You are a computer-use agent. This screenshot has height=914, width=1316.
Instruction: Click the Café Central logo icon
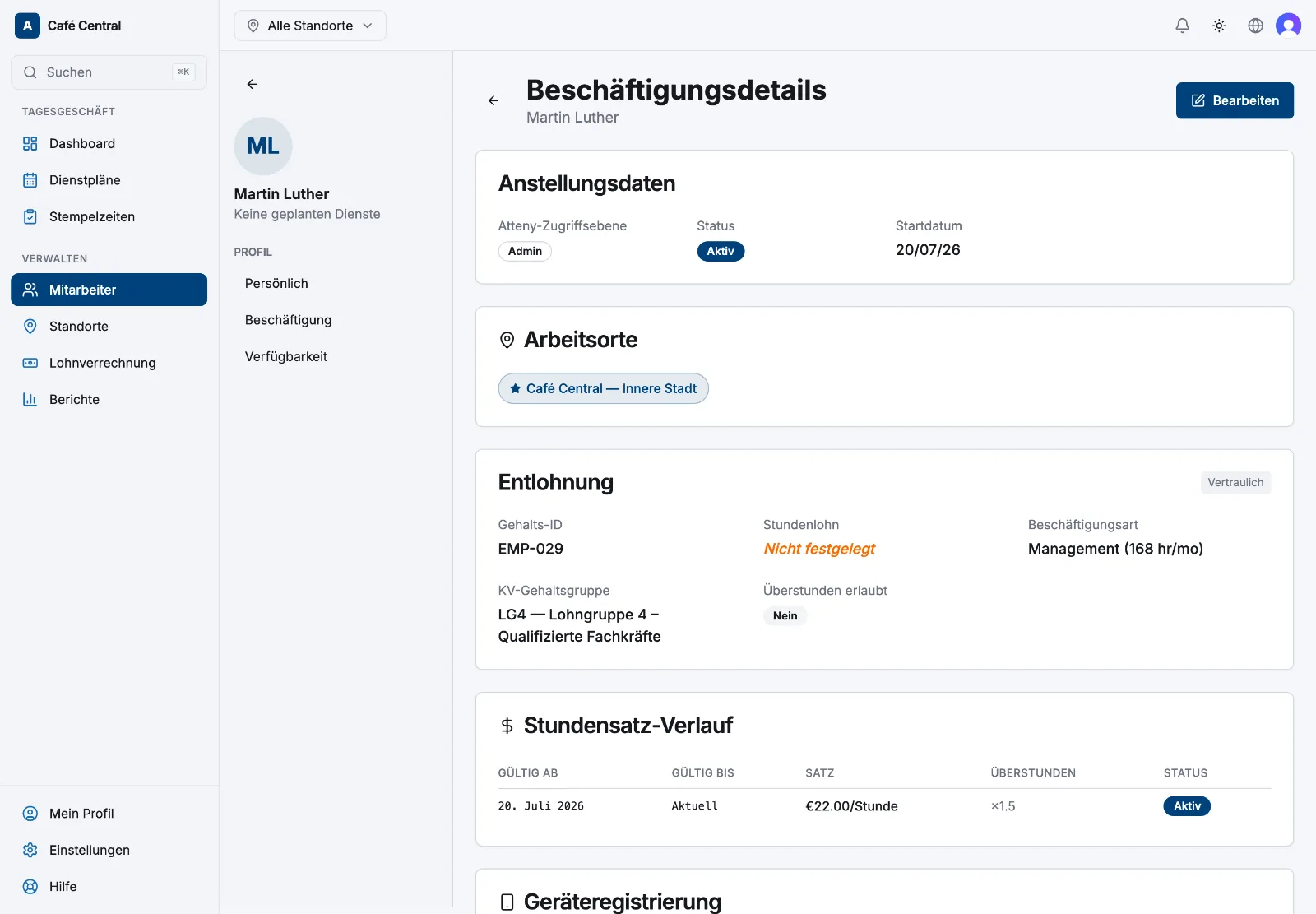(x=27, y=26)
